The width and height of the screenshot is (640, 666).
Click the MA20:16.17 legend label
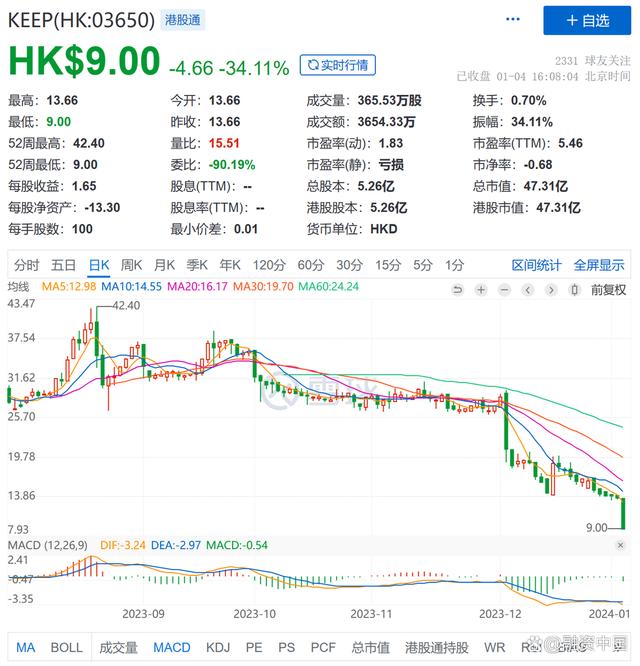[197, 287]
